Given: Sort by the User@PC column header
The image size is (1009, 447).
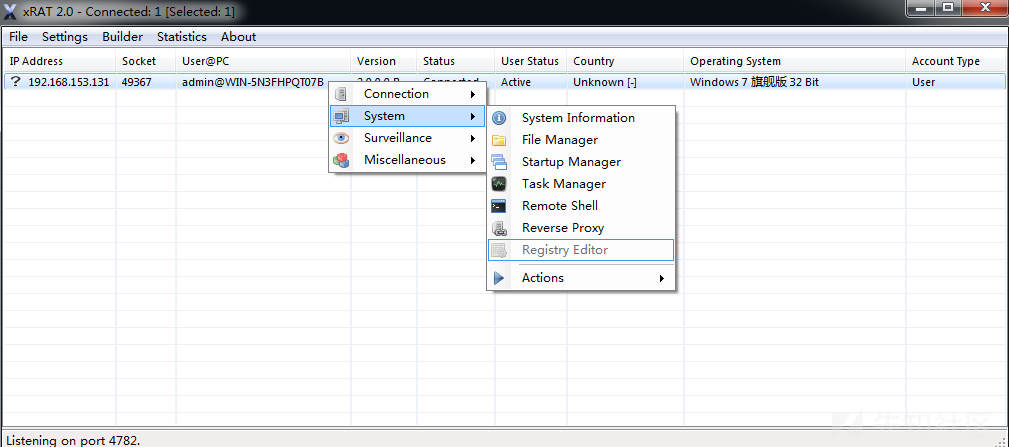Looking at the screenshot, I should (x=263, y=61).
